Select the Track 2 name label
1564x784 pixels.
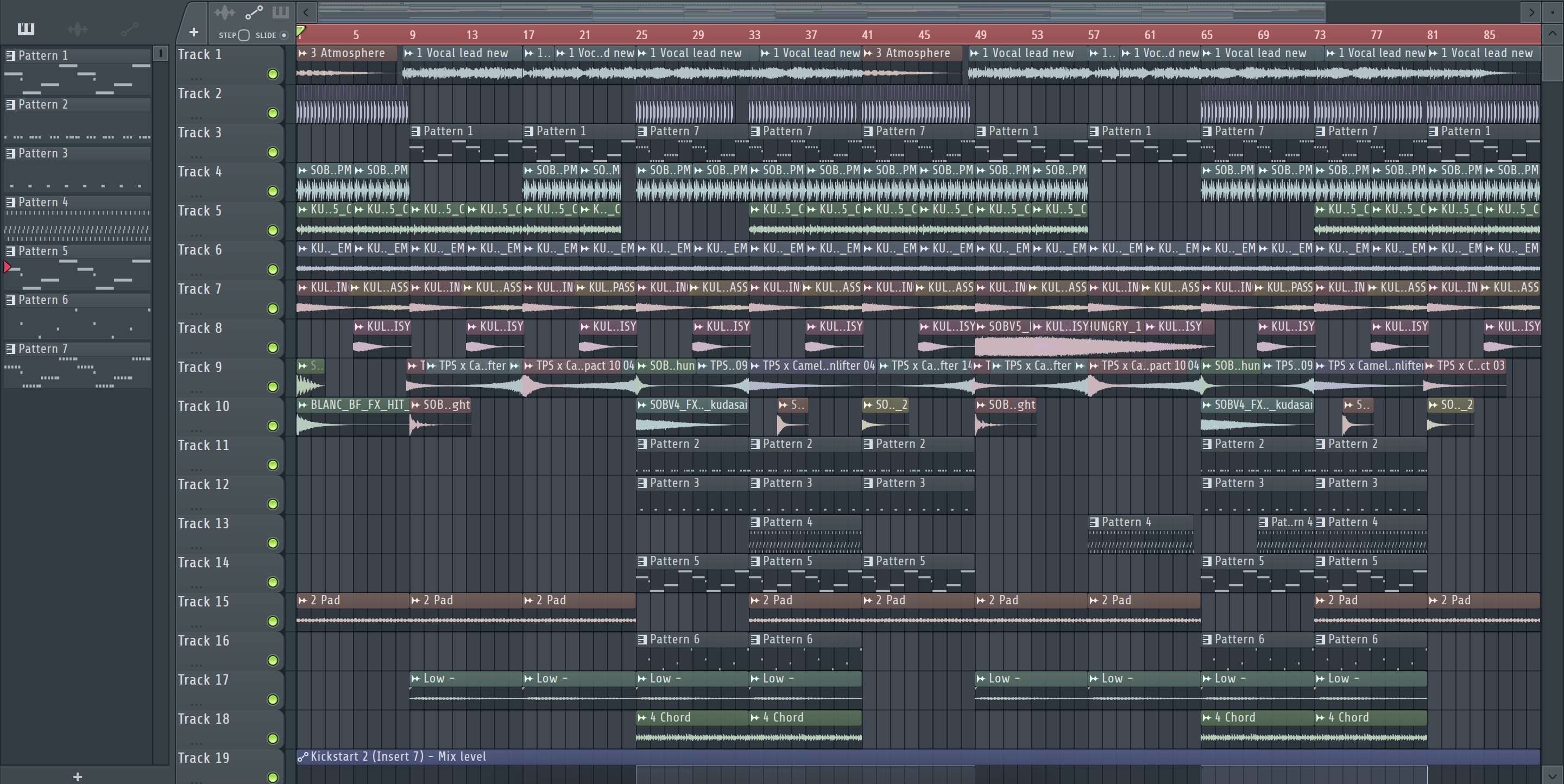[200, 93]
